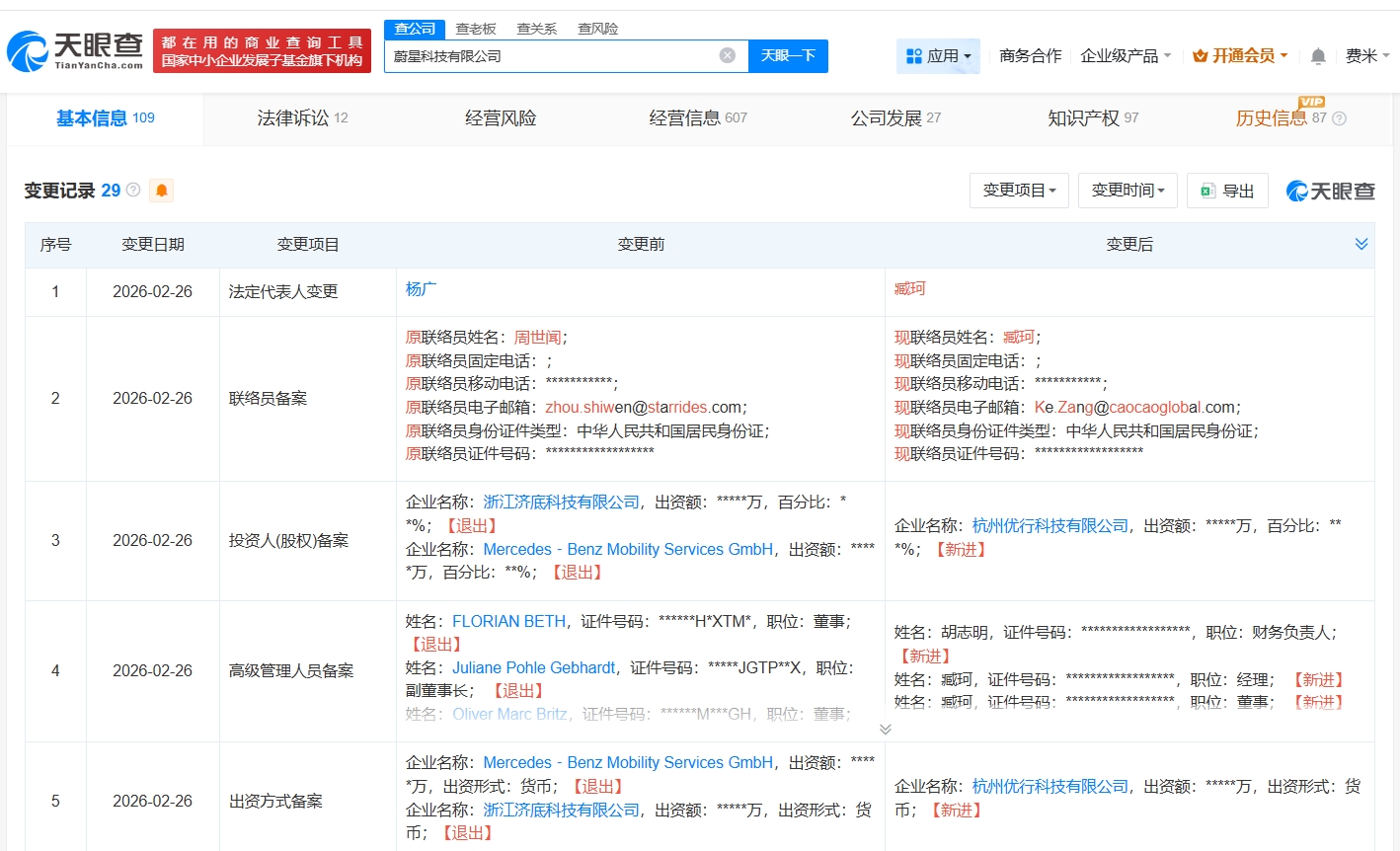
Task: Click the orange alert bell beside 变更记录
Action: pyautogui.click(x=161, y=191)
